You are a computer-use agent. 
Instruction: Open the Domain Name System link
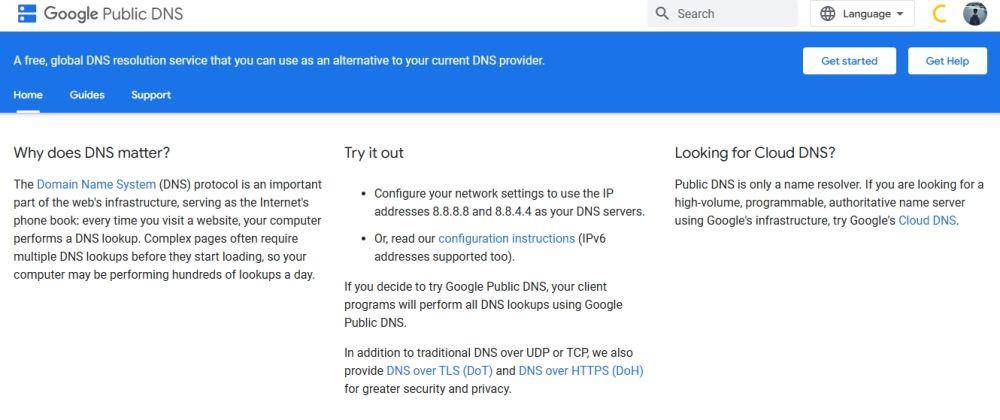click(x=96, y=185)
